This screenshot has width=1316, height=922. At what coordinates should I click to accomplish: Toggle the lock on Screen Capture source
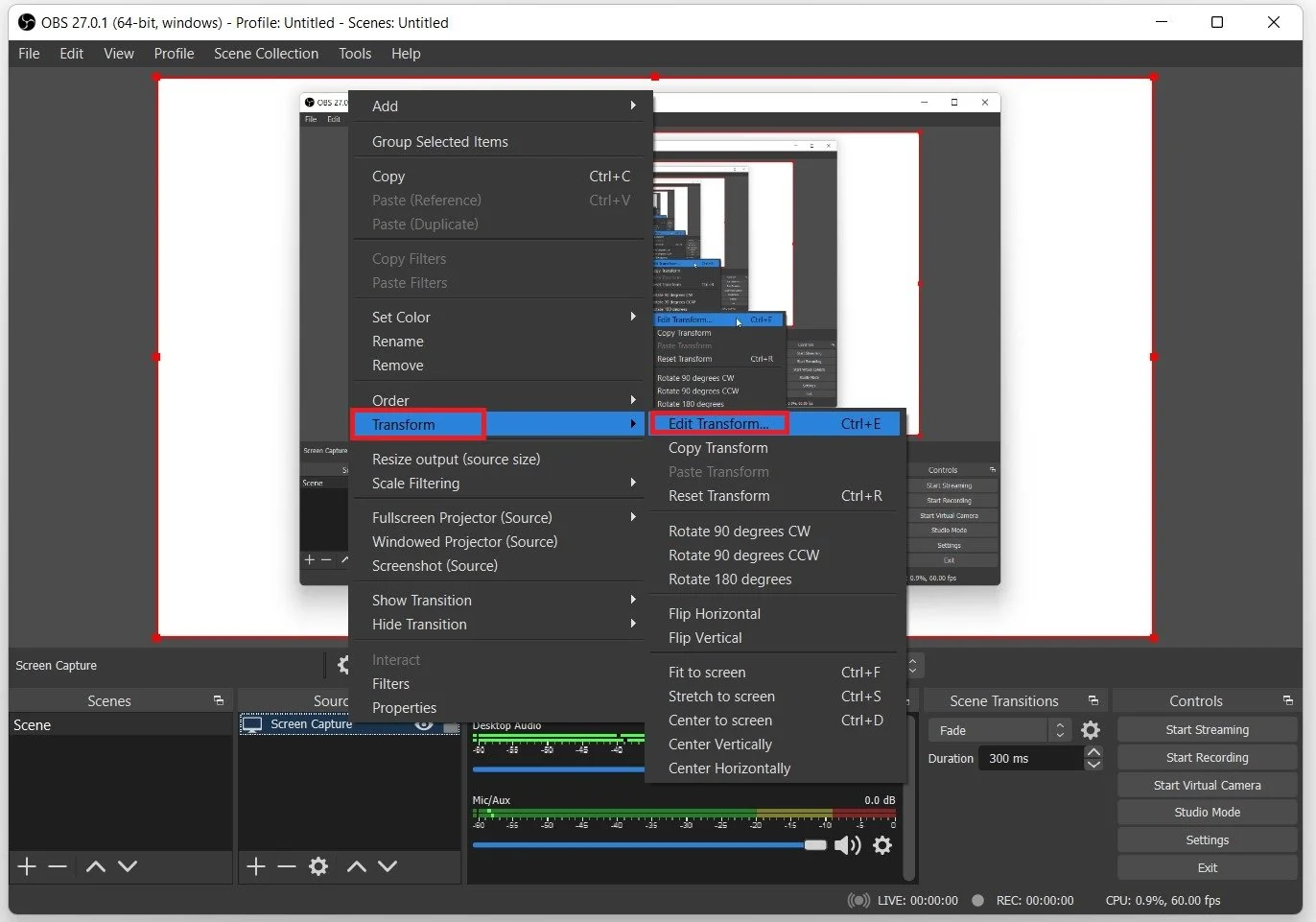click(450, 726)
